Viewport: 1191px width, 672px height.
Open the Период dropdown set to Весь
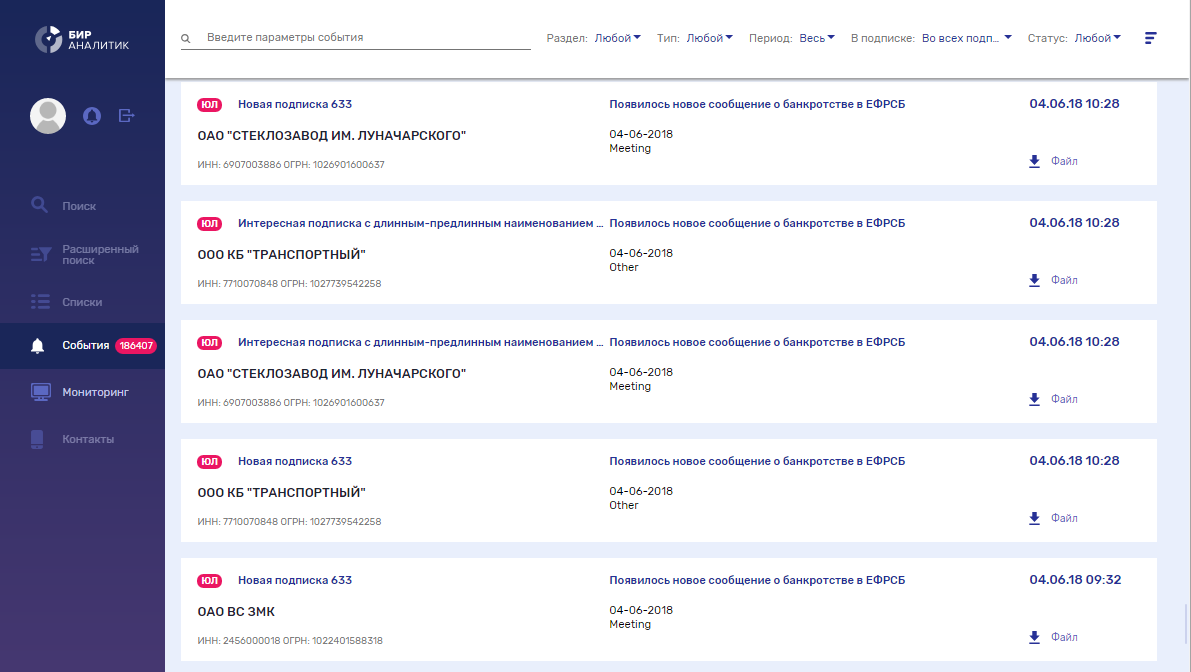coord(817,36)
